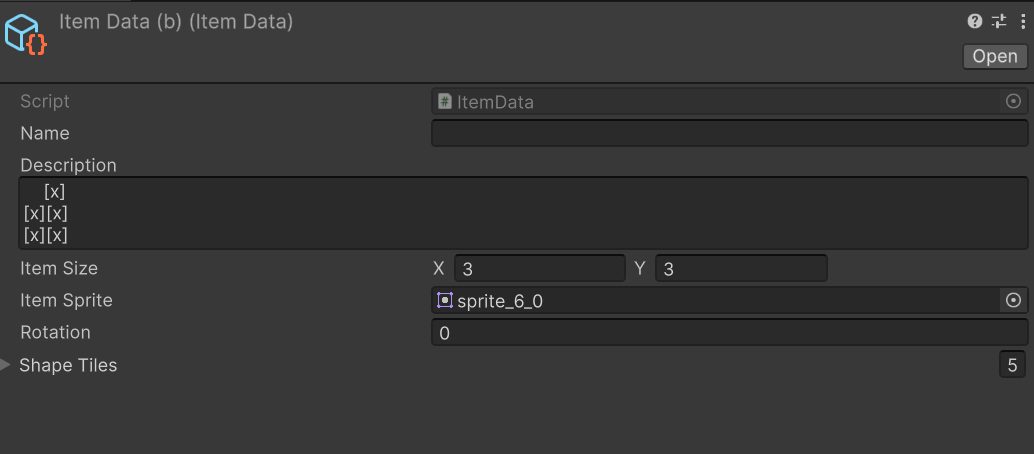Open the Script field object picker

pyautogui.click(x=1013, y=101)
